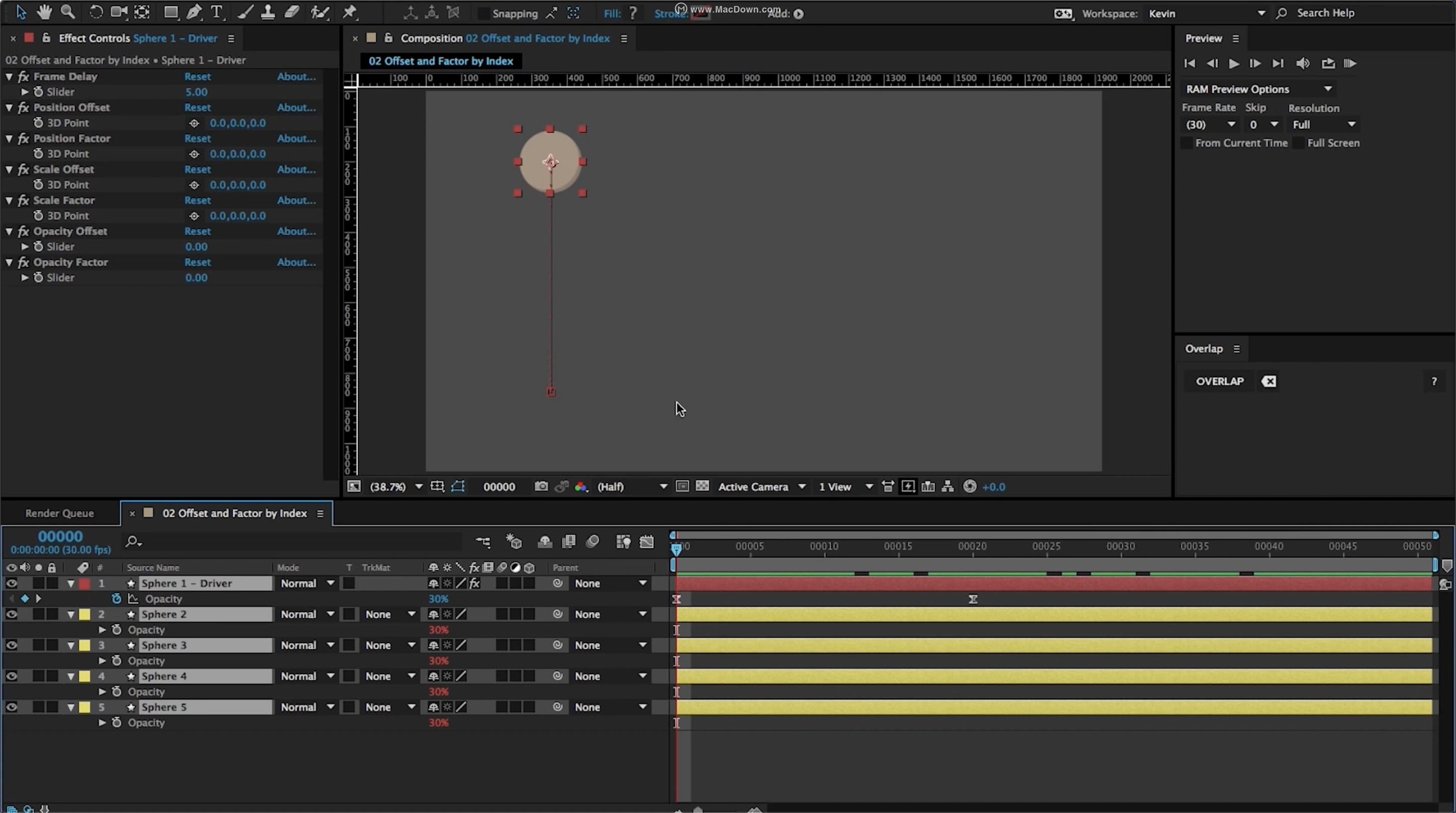The width and height of the screenshot is (1456, 813).
Task: Collapse the Sphere 2 layer properties
Action: (71, 614)
